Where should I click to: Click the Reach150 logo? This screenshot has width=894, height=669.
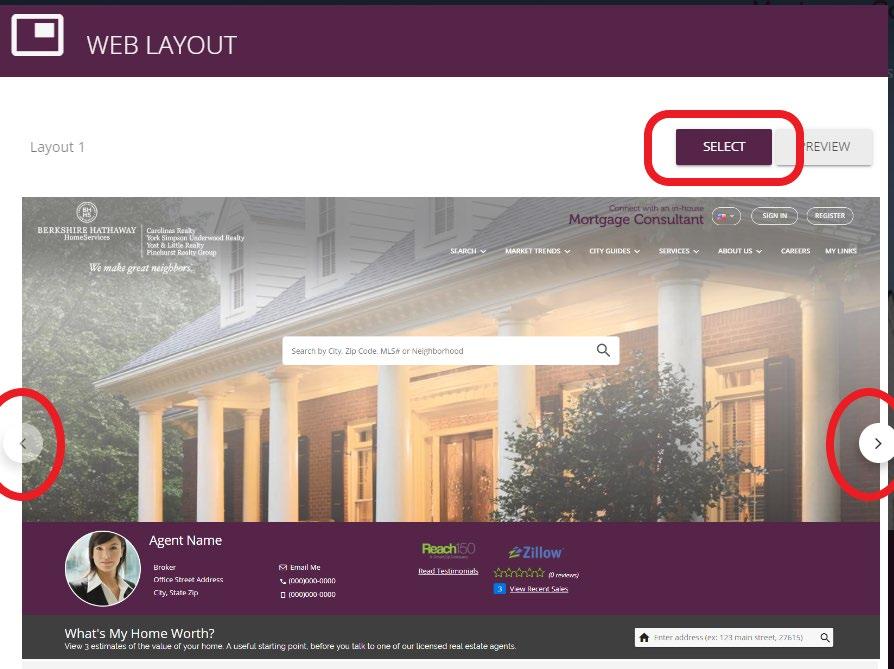click(x=448, y=550)
